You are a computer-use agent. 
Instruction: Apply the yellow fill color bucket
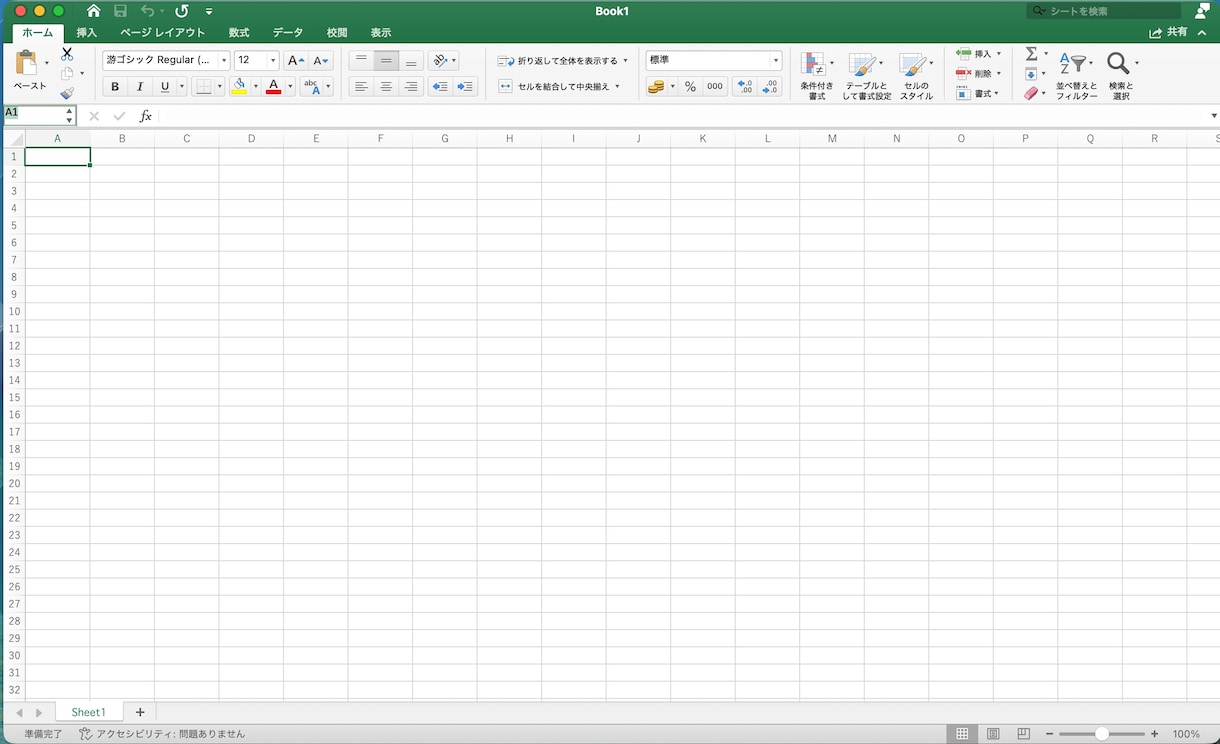(239, 87)
